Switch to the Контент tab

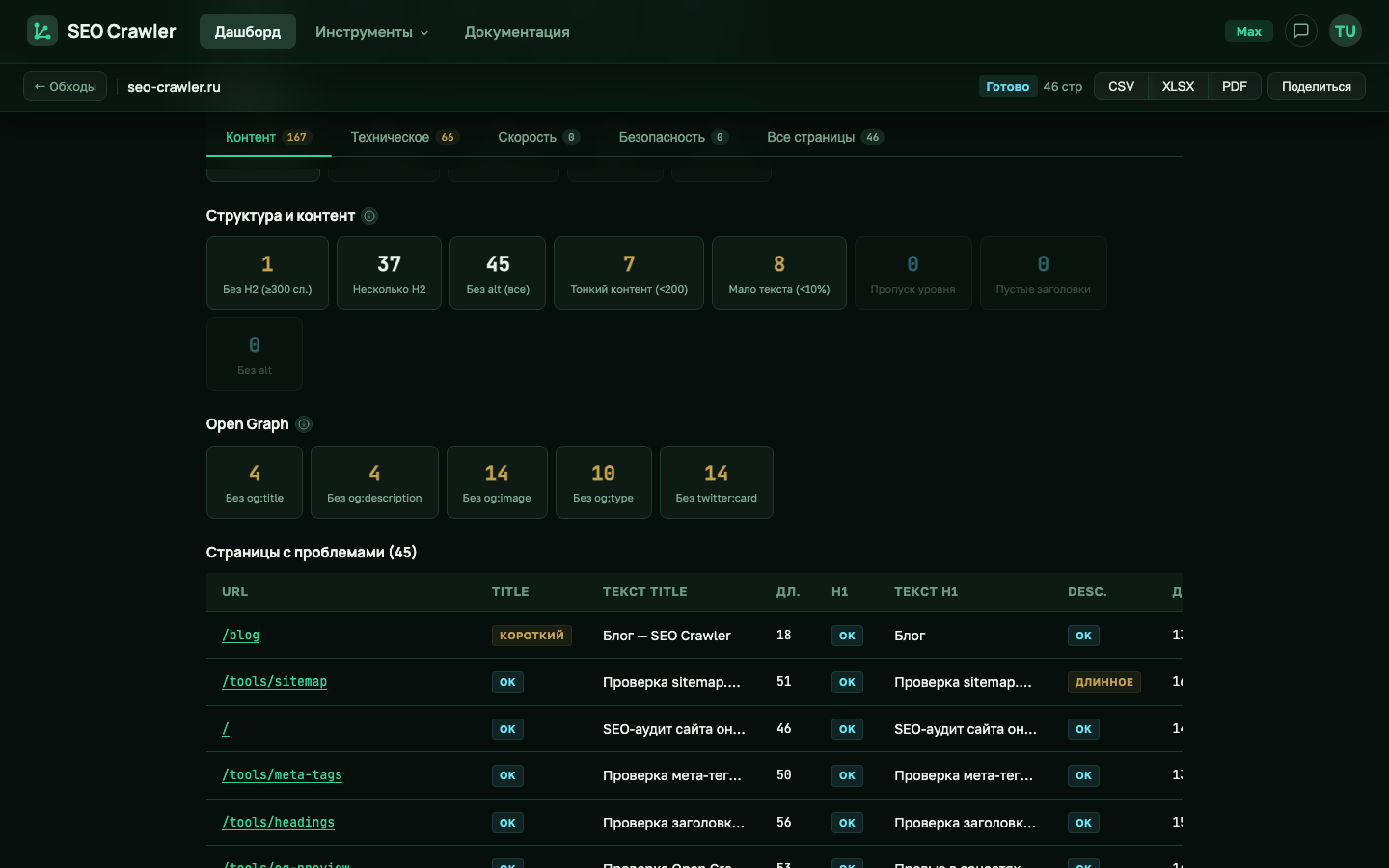[268, 137]
